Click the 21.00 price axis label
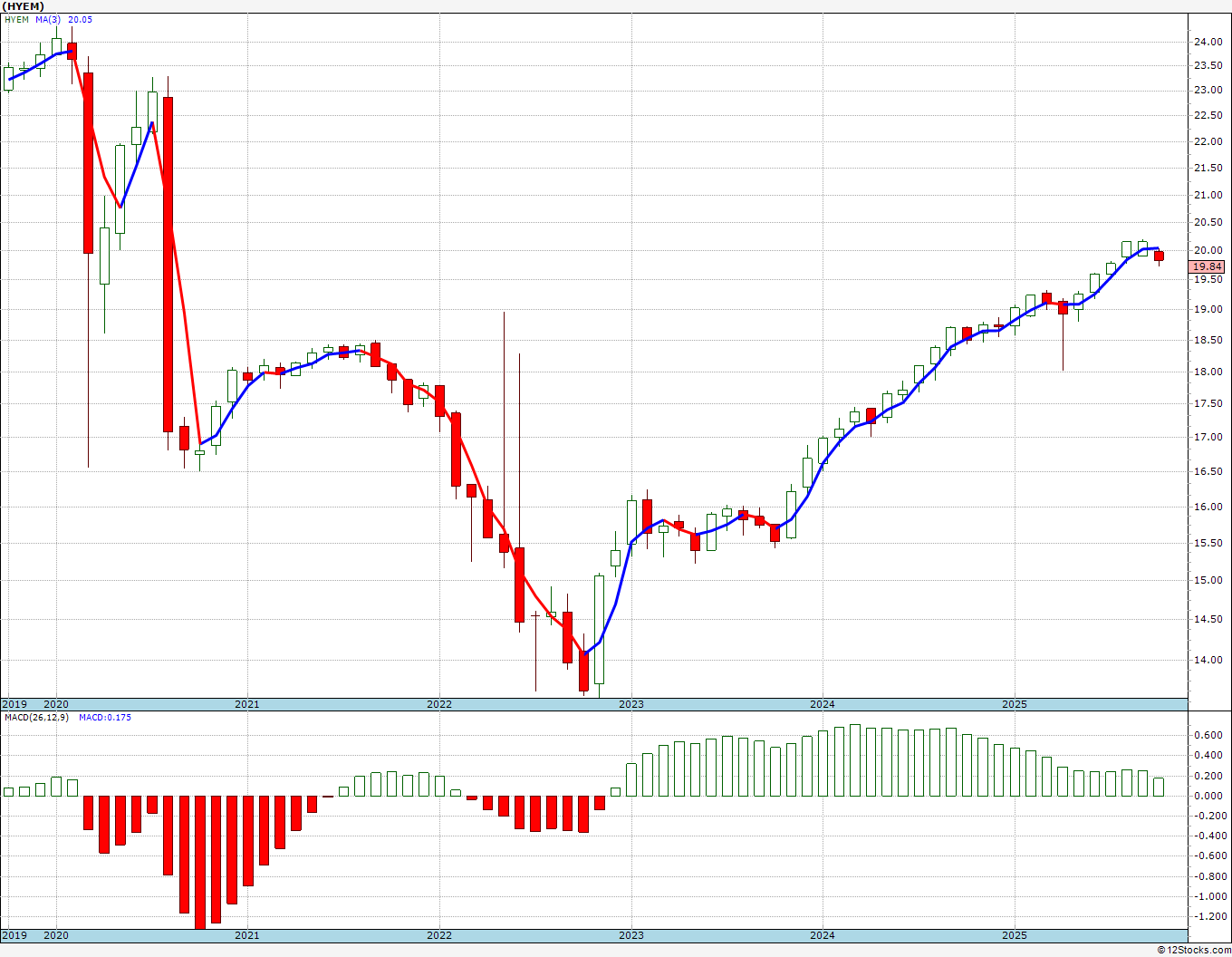 click(x=1208, y=195)
